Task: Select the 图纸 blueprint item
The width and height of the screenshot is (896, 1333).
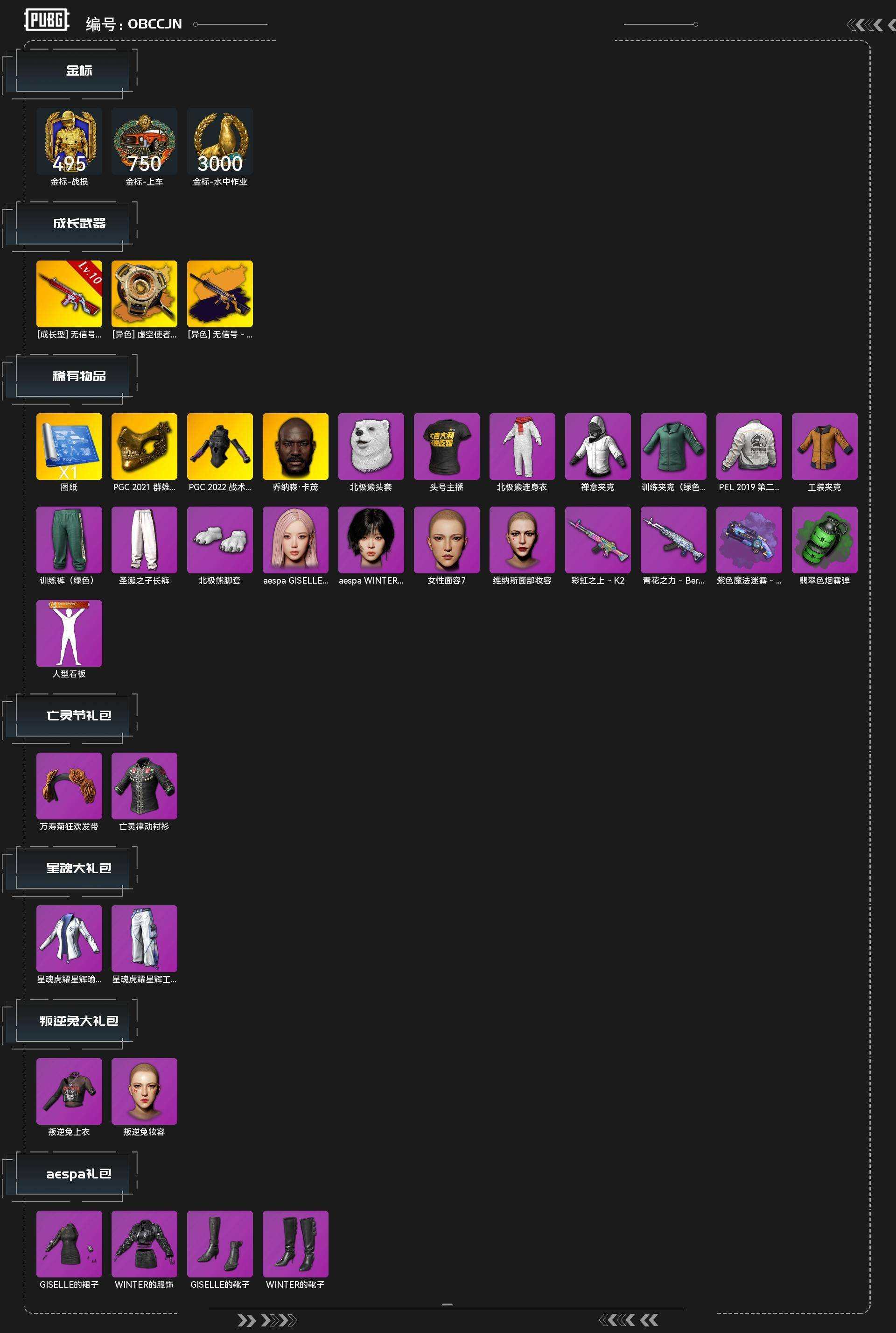Action: click(x=69, y=446)
